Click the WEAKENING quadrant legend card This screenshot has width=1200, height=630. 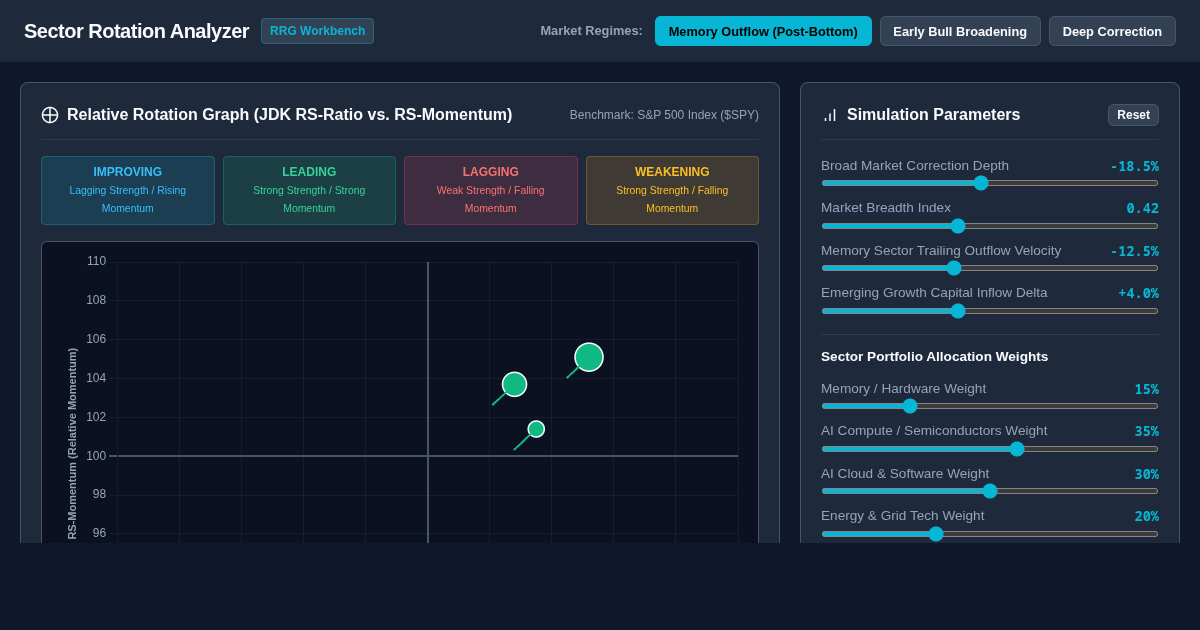tap(672, 190)
